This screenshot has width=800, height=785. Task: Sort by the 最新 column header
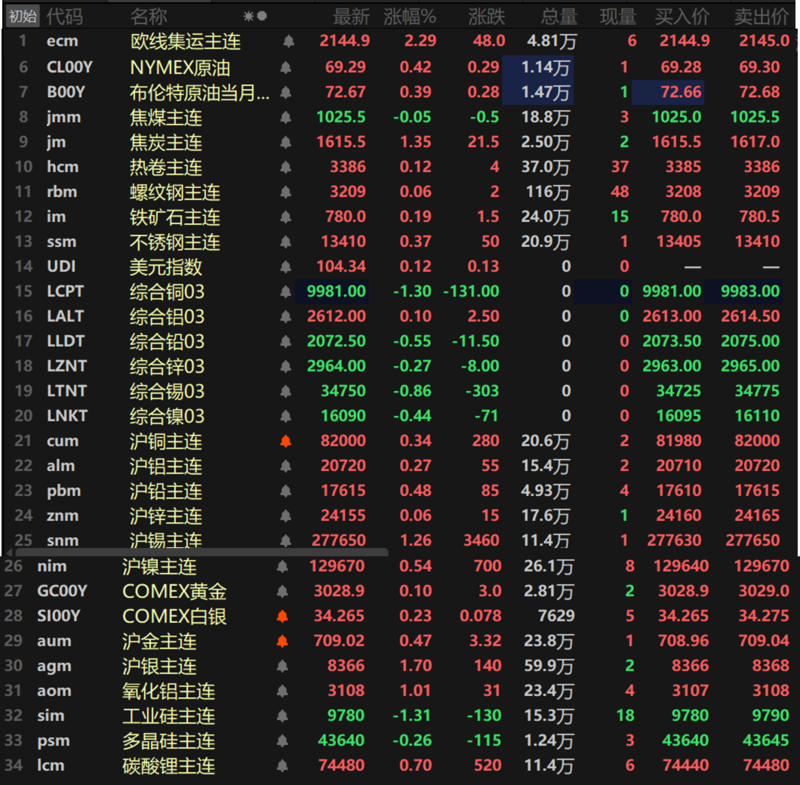pos(351,17)
